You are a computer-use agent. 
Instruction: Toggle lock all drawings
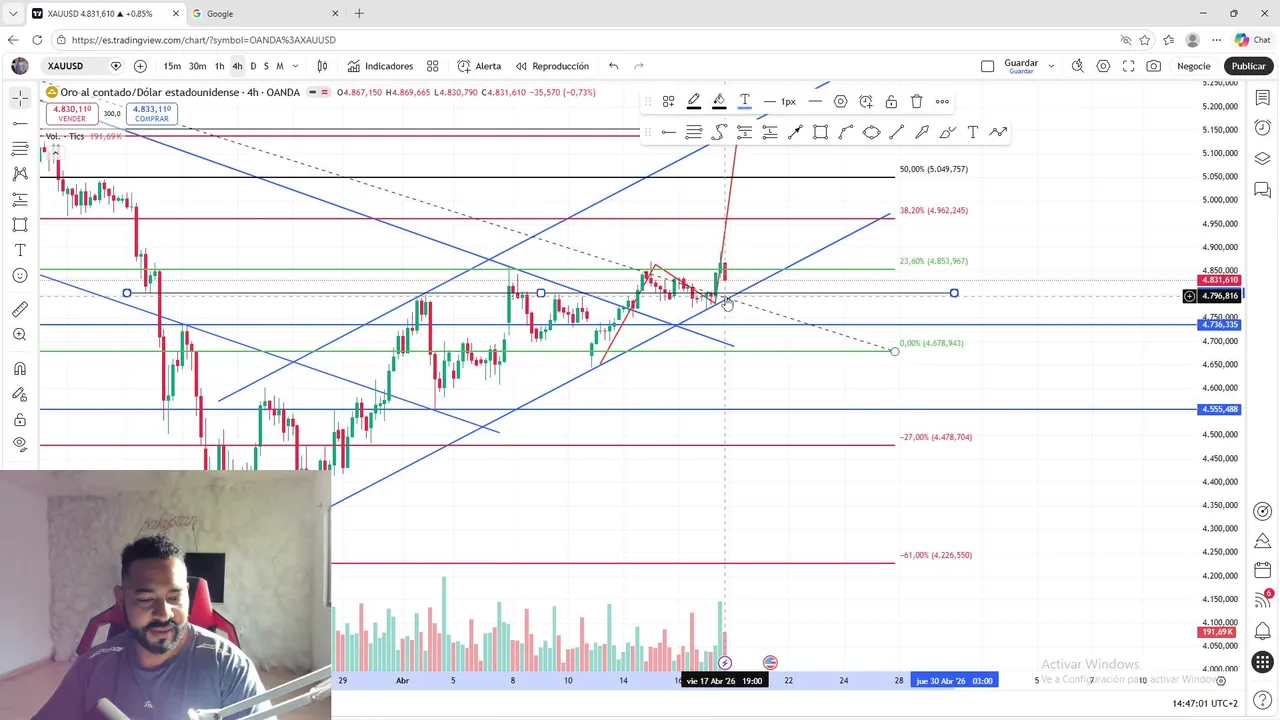20,420
